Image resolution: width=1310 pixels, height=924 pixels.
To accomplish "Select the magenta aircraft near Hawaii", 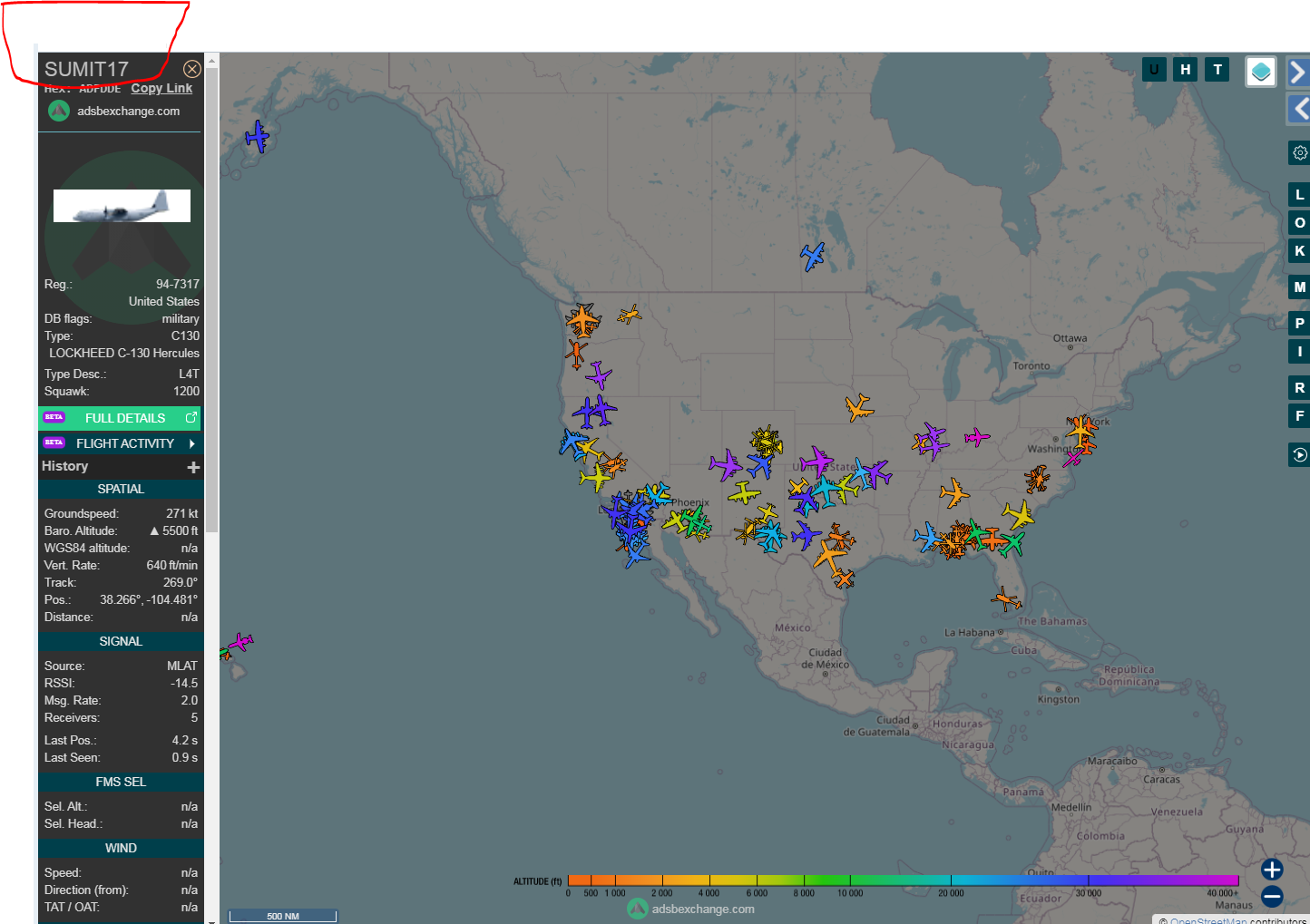I will tap(240, 642).
